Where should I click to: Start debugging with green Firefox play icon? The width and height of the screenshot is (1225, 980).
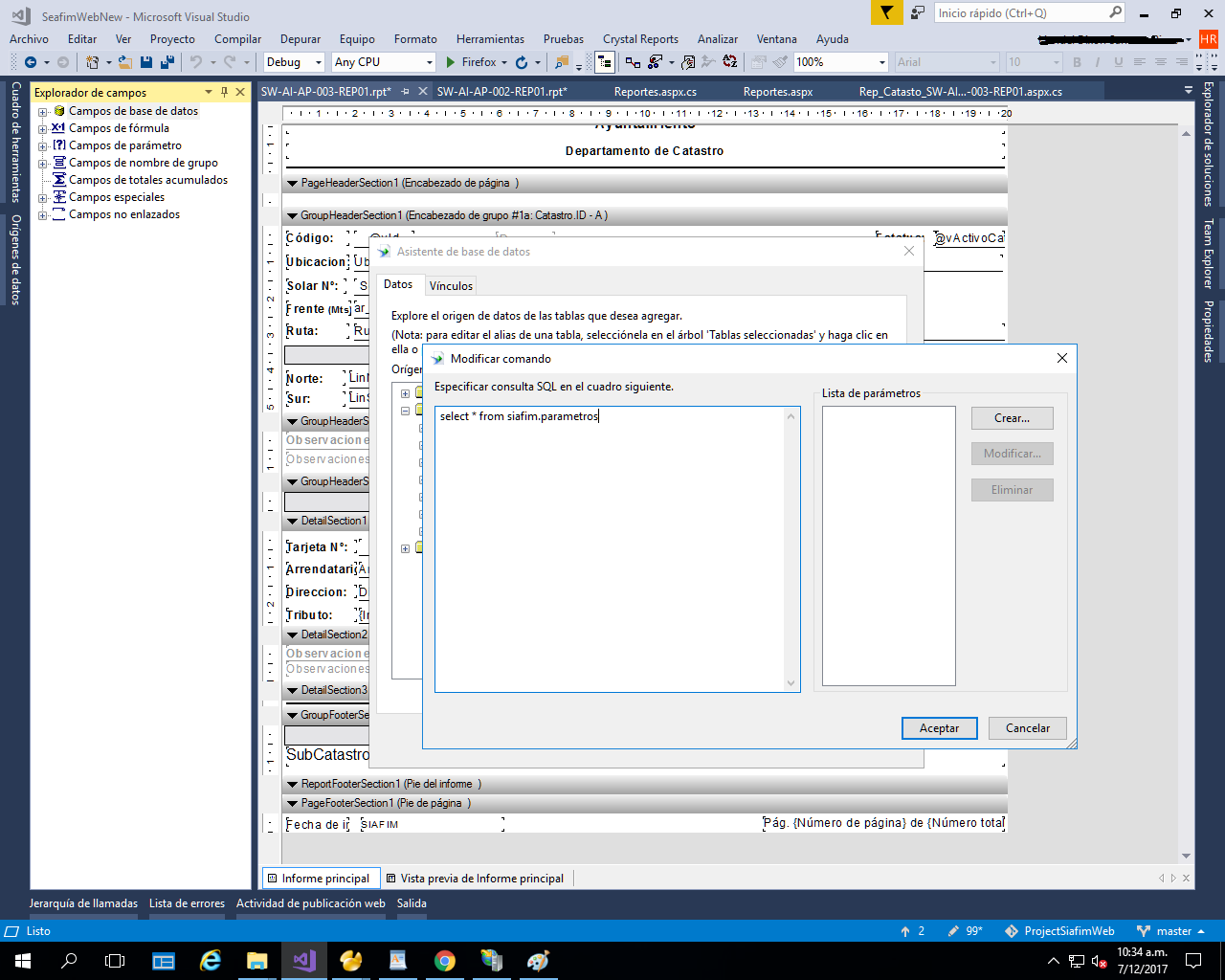(x=451, y=62)
